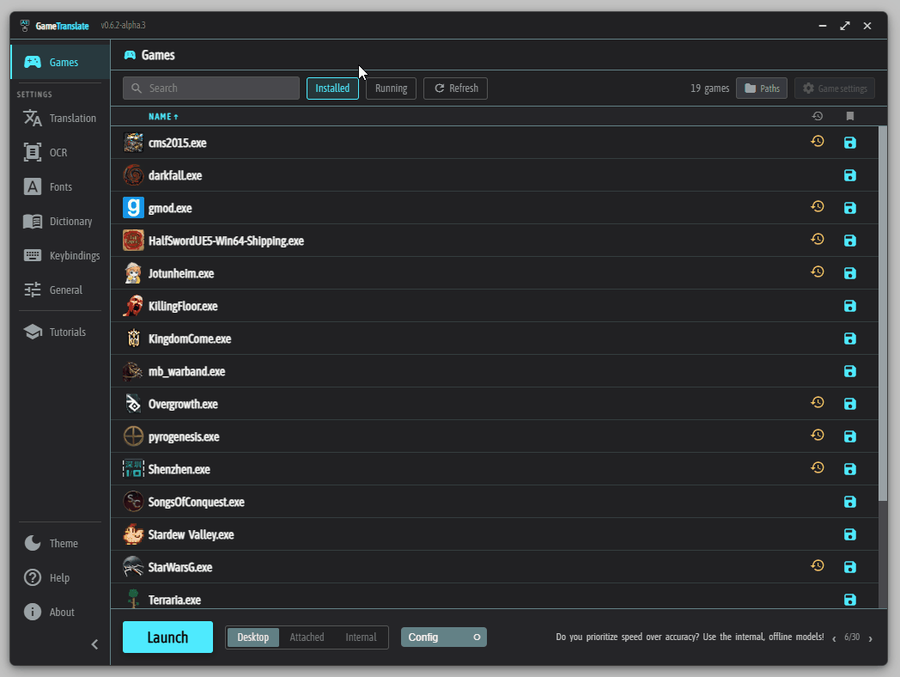The width and height of the screenshot is (900, 677).
Task: Show next tip with right chevron
Action: point(870,639)
